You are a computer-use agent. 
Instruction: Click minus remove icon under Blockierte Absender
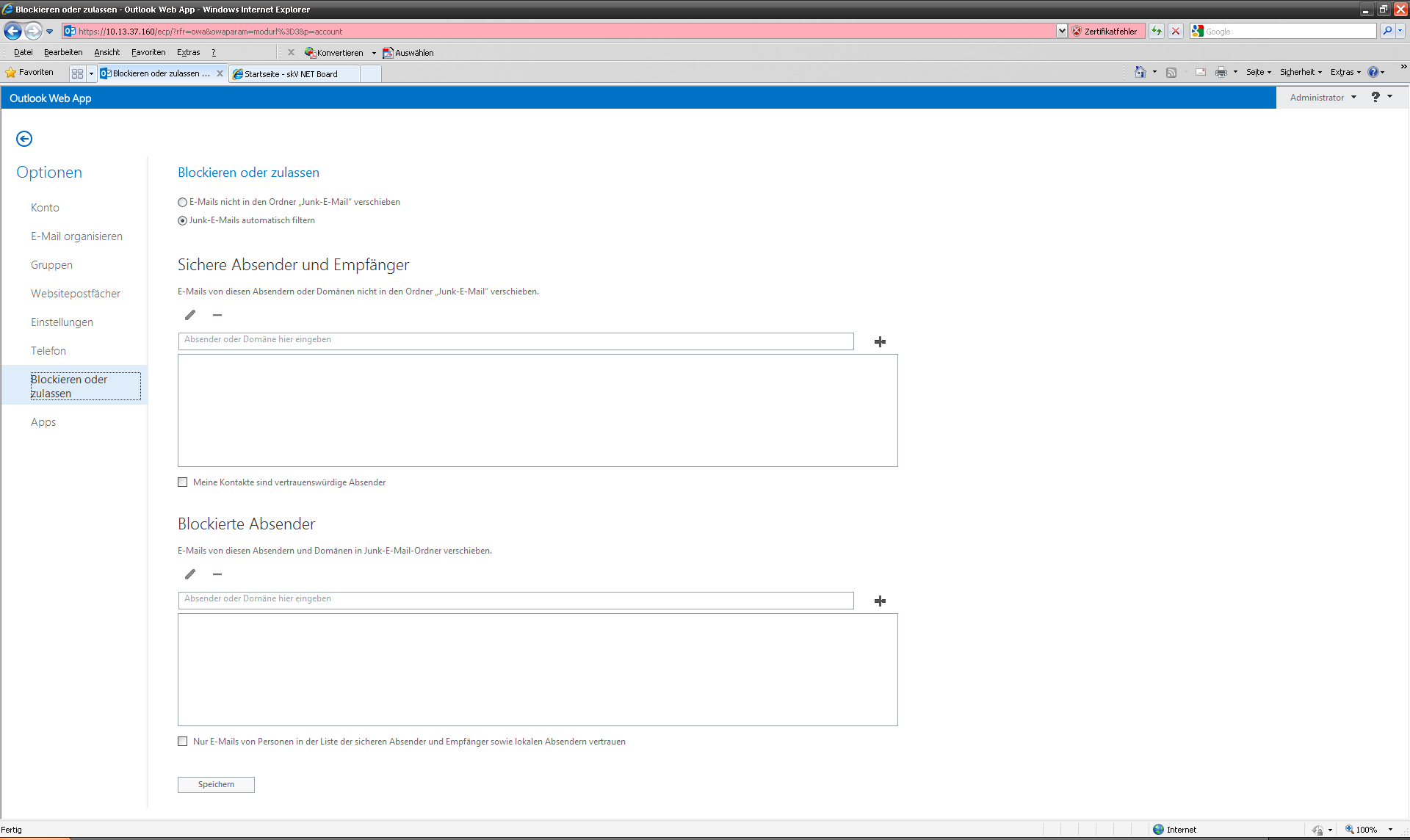click(x=217, y=574)
